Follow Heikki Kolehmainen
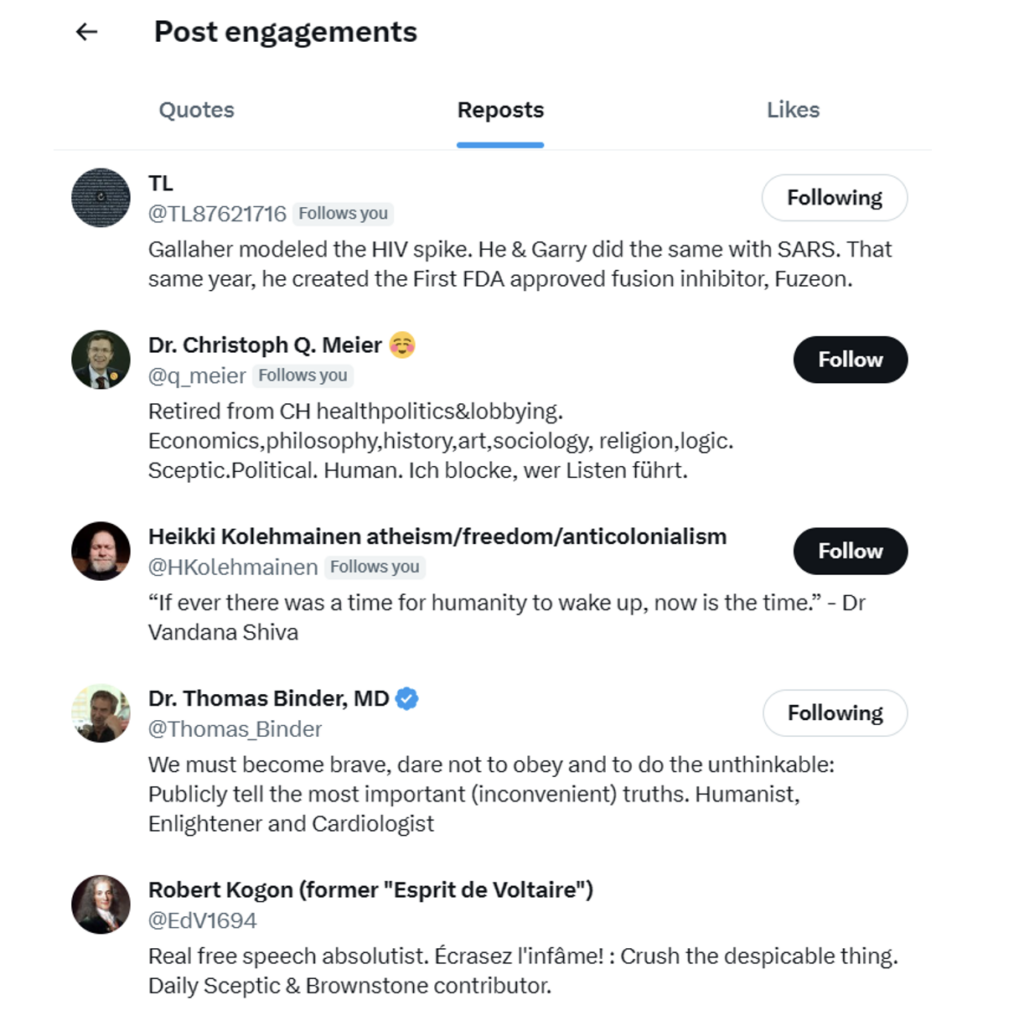This screenshot has height=1021, width=1024. pyautogui.click(x=850, y=551)
